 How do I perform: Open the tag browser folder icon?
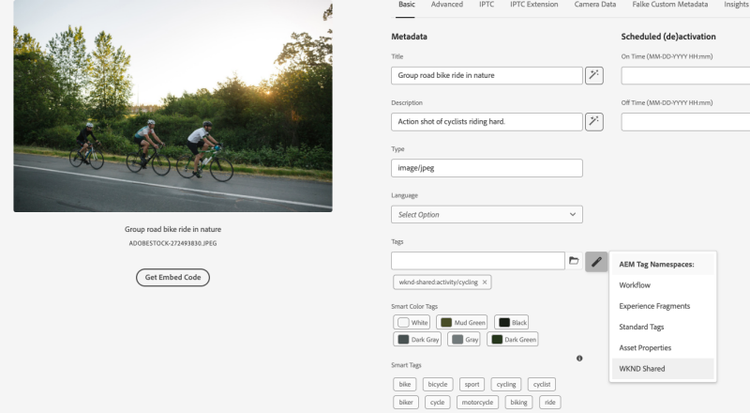pyautogui.click(x=574, y=261)
